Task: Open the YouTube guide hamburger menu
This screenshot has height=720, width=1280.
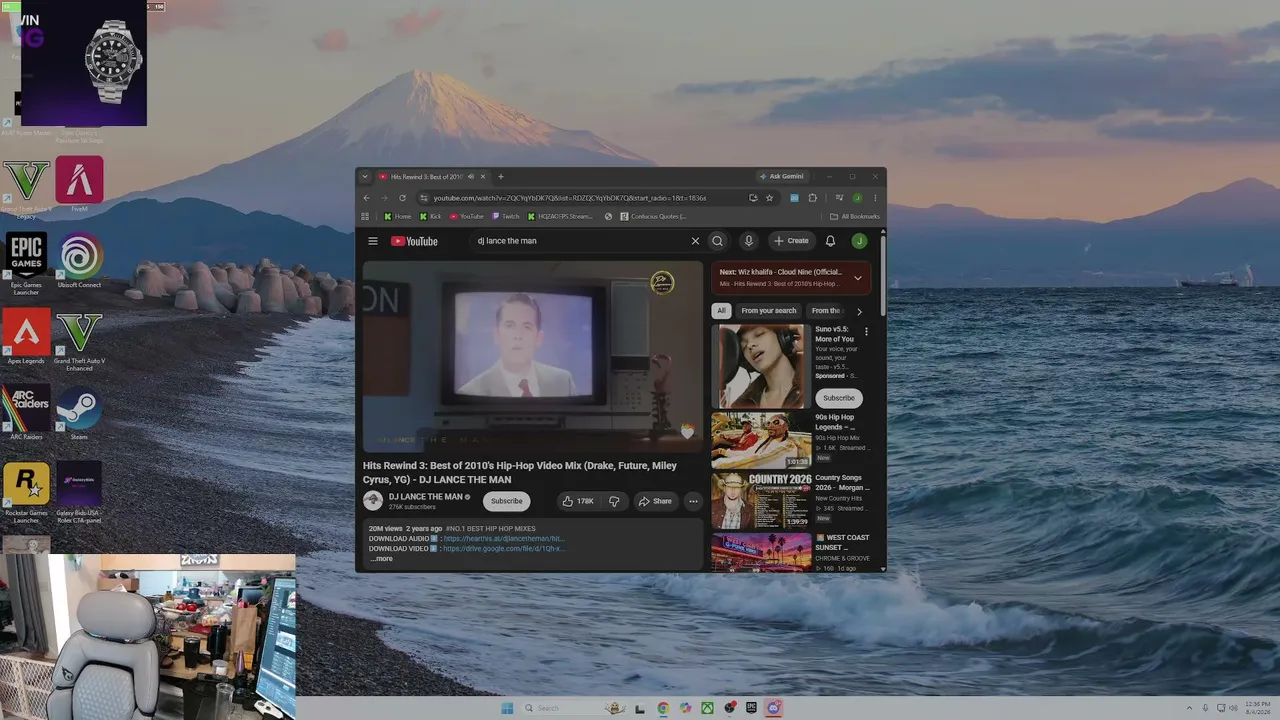Action: (373, 241)
